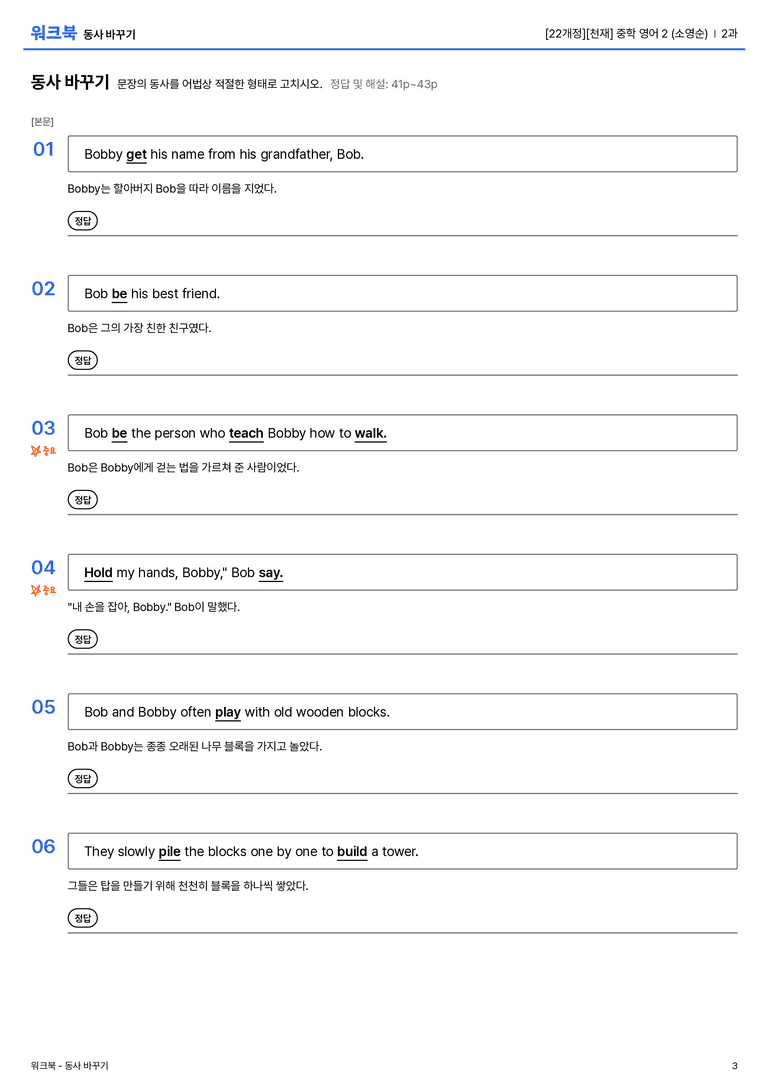Click the underlined word 'walk.' in question 03
Image resolution: width=768 pixels, height=1087 pixels.
pyautogui.click(x=371, y=433)
